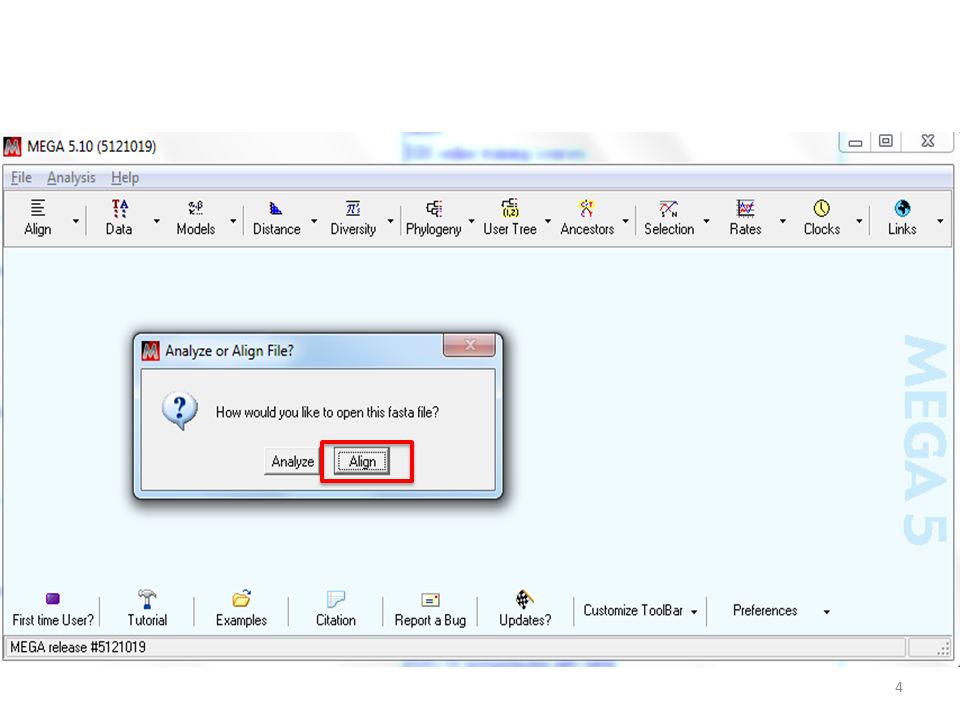Click the Clocks toolbar icon
The width and height of the screenshot is (960, 720).
point(822,208)
